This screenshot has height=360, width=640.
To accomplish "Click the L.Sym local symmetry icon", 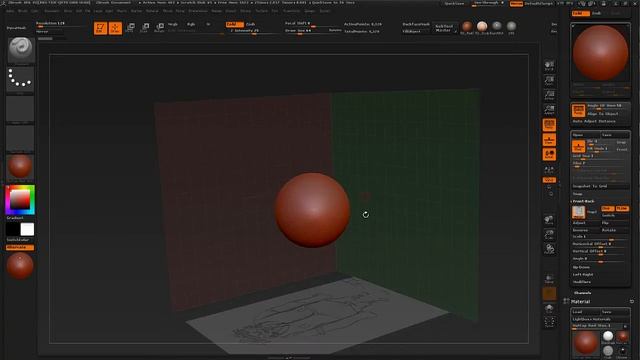I will 549,169.
